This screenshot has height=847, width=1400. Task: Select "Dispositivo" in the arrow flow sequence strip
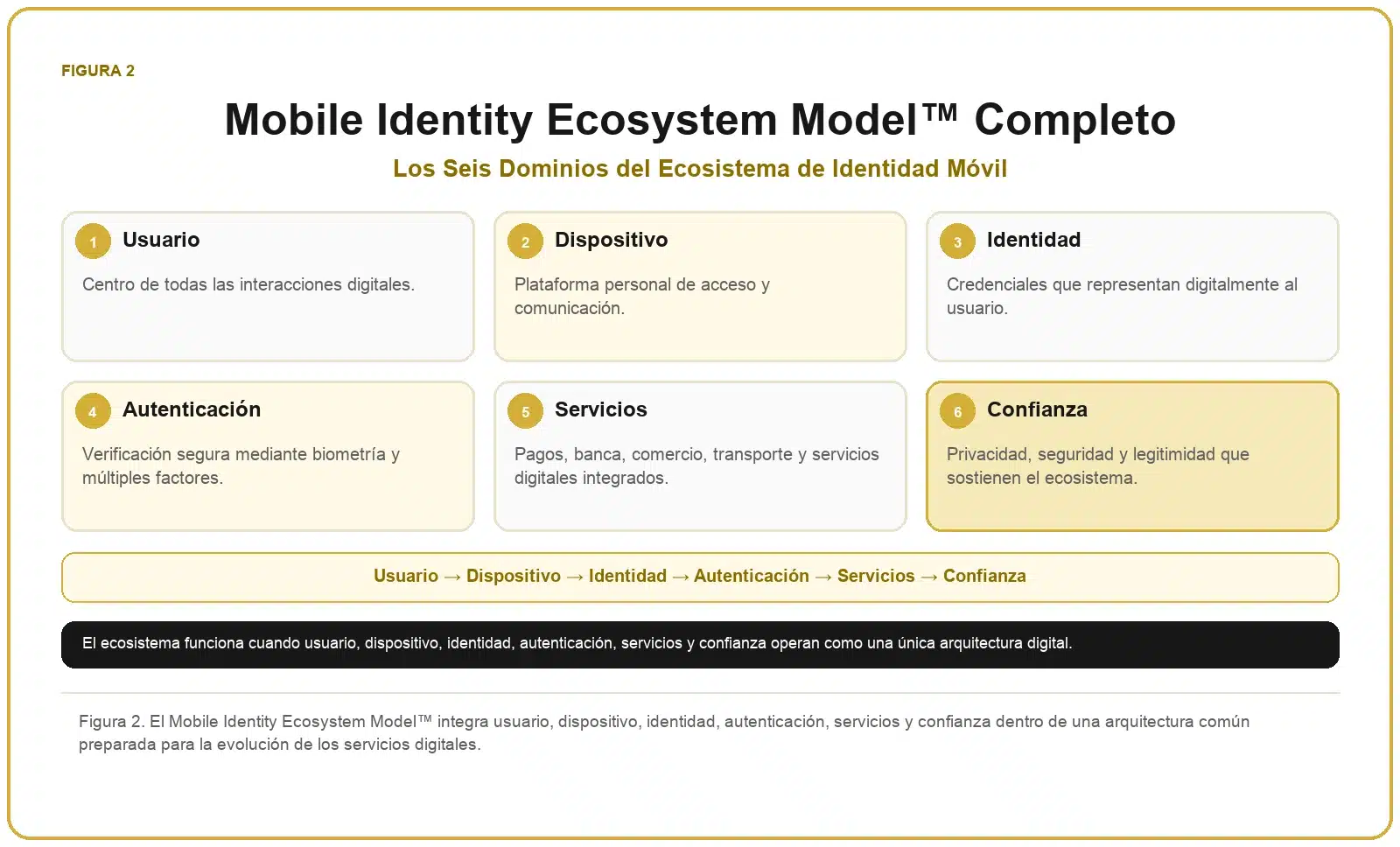click(514, 576)
